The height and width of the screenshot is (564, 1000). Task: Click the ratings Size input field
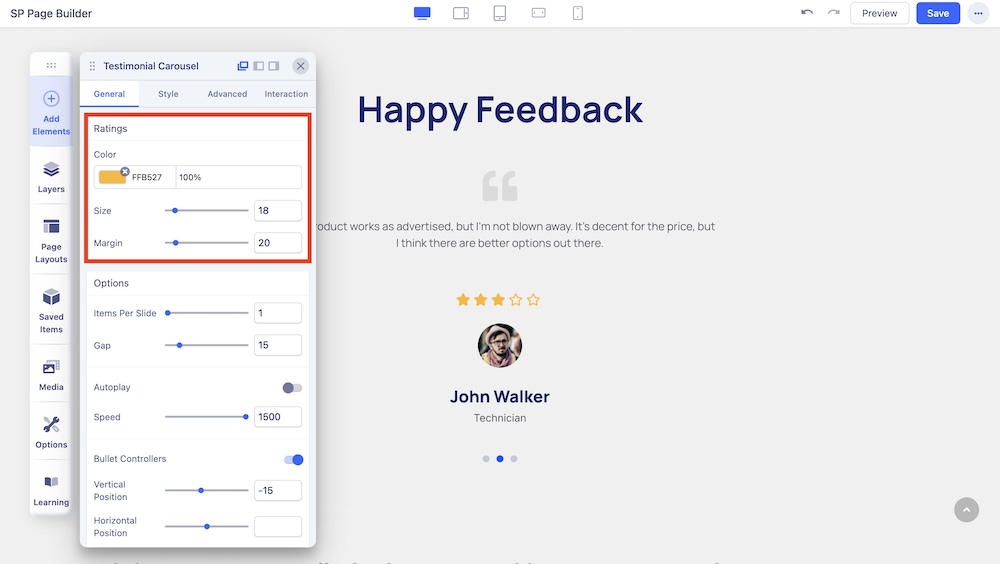click(x=277, y=211)
